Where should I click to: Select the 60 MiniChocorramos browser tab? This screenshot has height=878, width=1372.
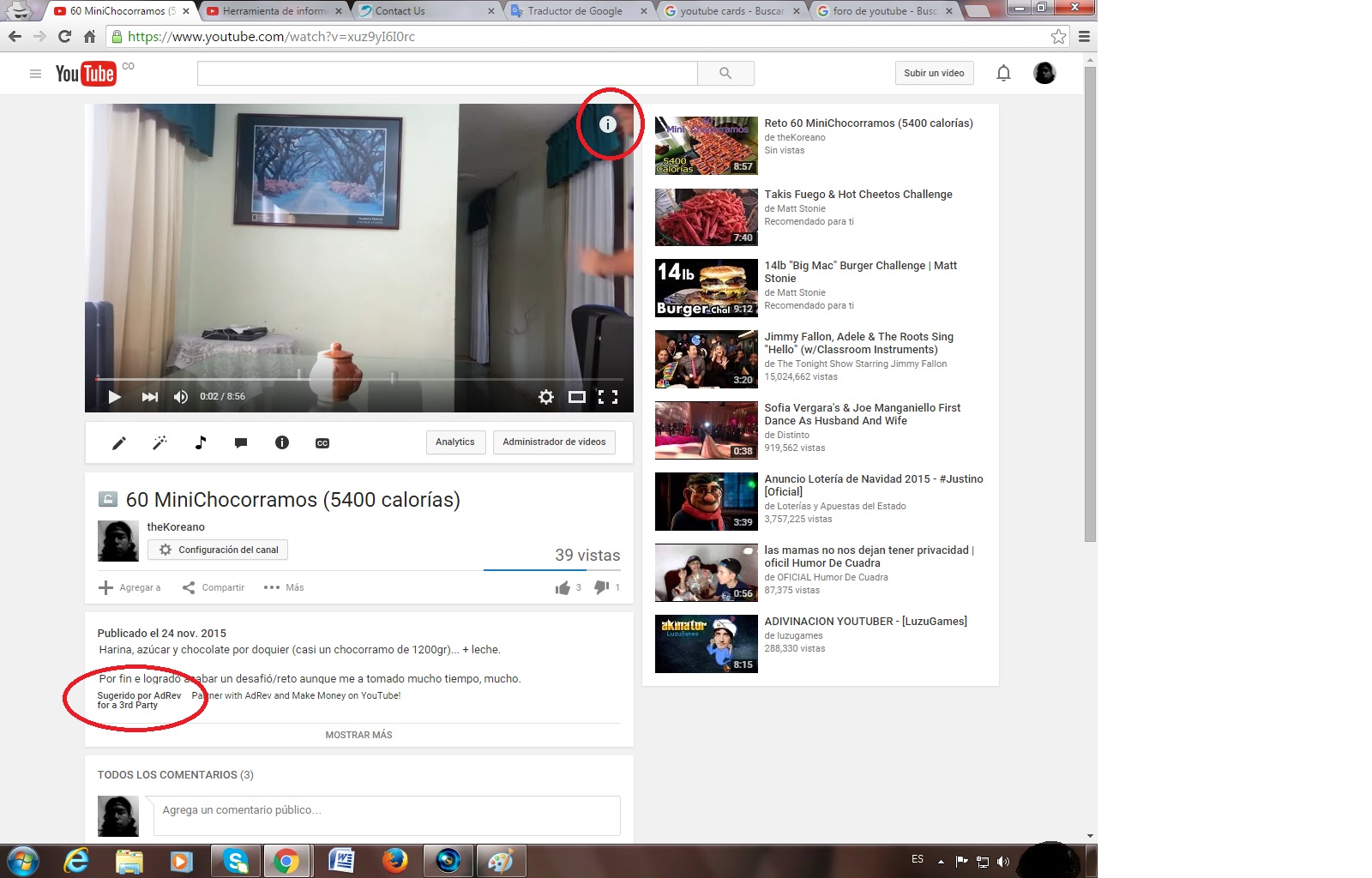pyautogui.click(x=122, y=11)
